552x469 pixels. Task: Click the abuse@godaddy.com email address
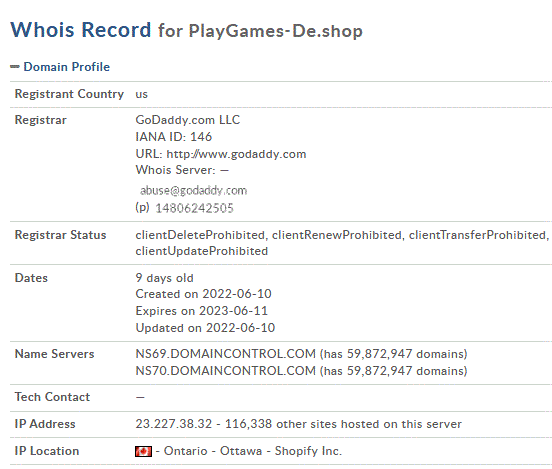(x=194, y=190)
